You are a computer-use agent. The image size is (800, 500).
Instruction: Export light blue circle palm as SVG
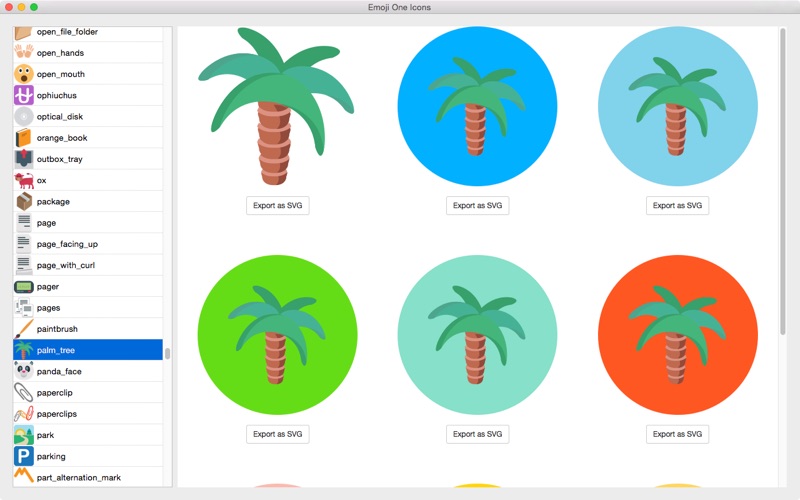coord(678,206)
